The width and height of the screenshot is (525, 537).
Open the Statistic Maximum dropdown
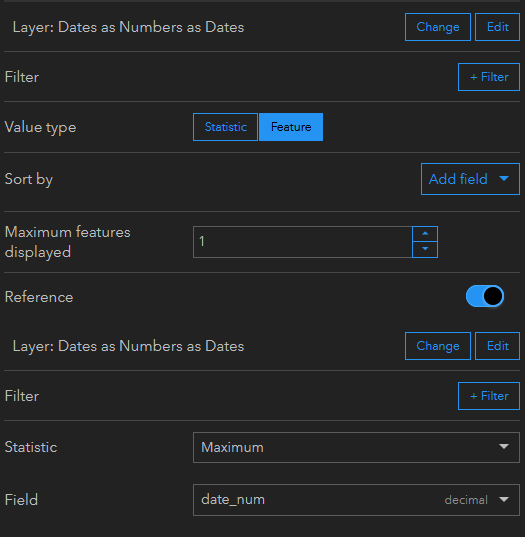356,447
